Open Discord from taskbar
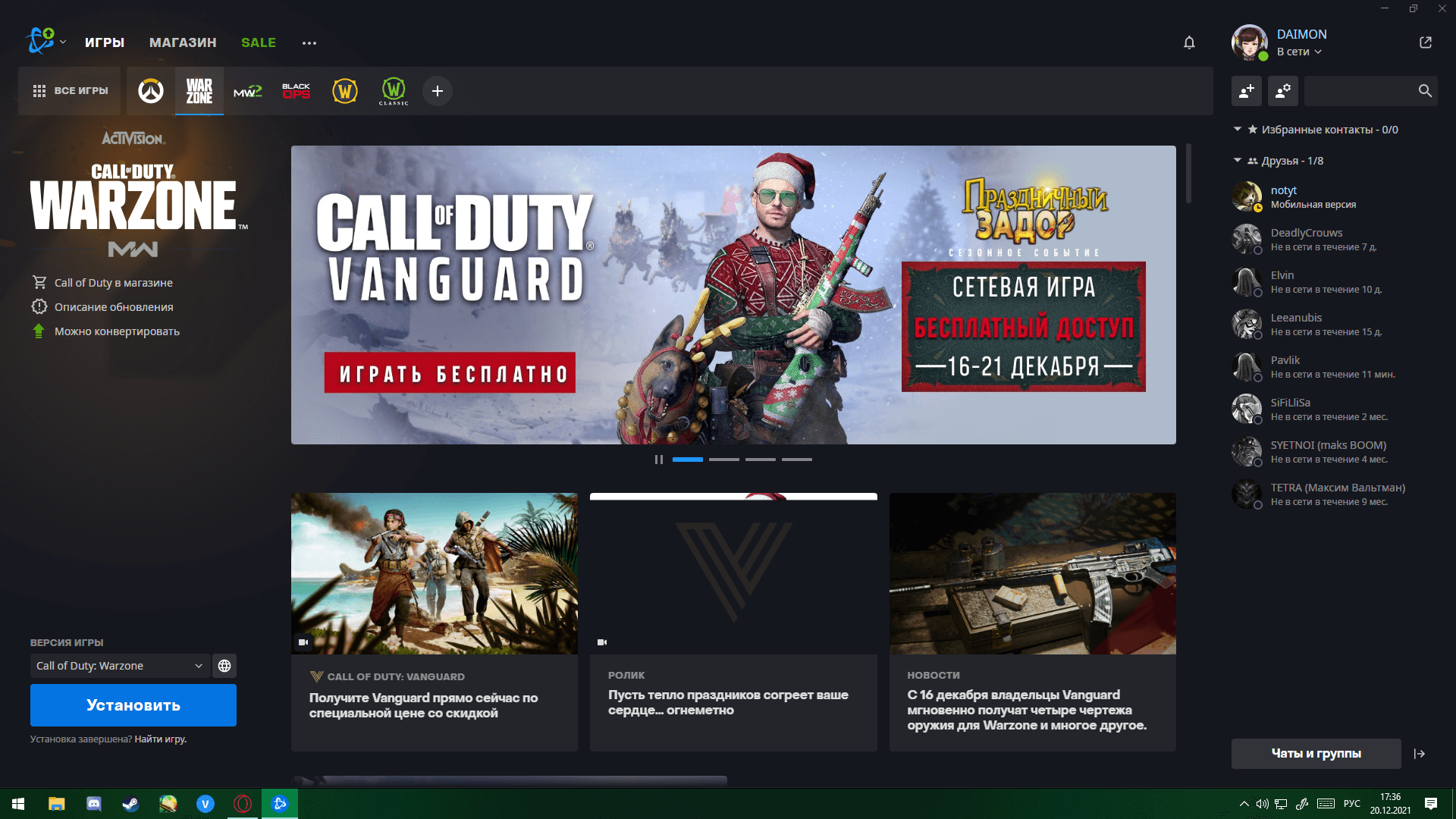The height and width of the screenshot is (819, 1456). tap(94, 804)
